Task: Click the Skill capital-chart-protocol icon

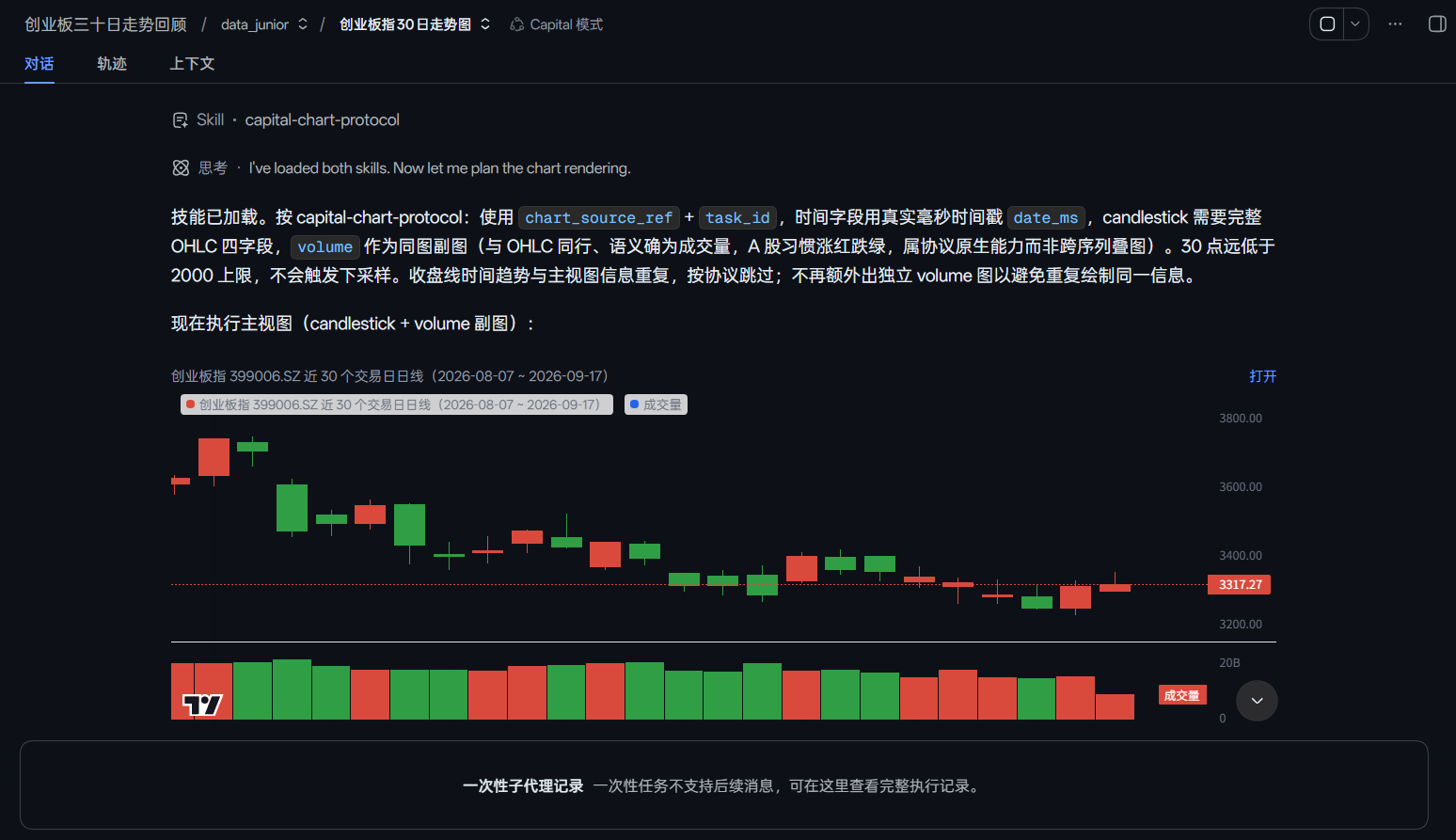Action: click(181, 120)
